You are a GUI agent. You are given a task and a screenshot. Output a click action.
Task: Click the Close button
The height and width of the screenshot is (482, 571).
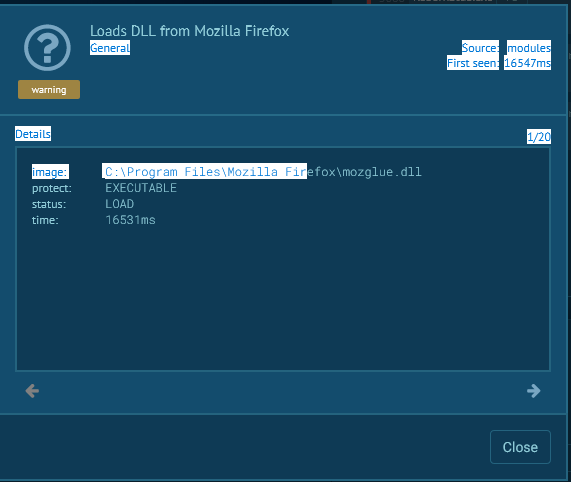click(520, 447)
